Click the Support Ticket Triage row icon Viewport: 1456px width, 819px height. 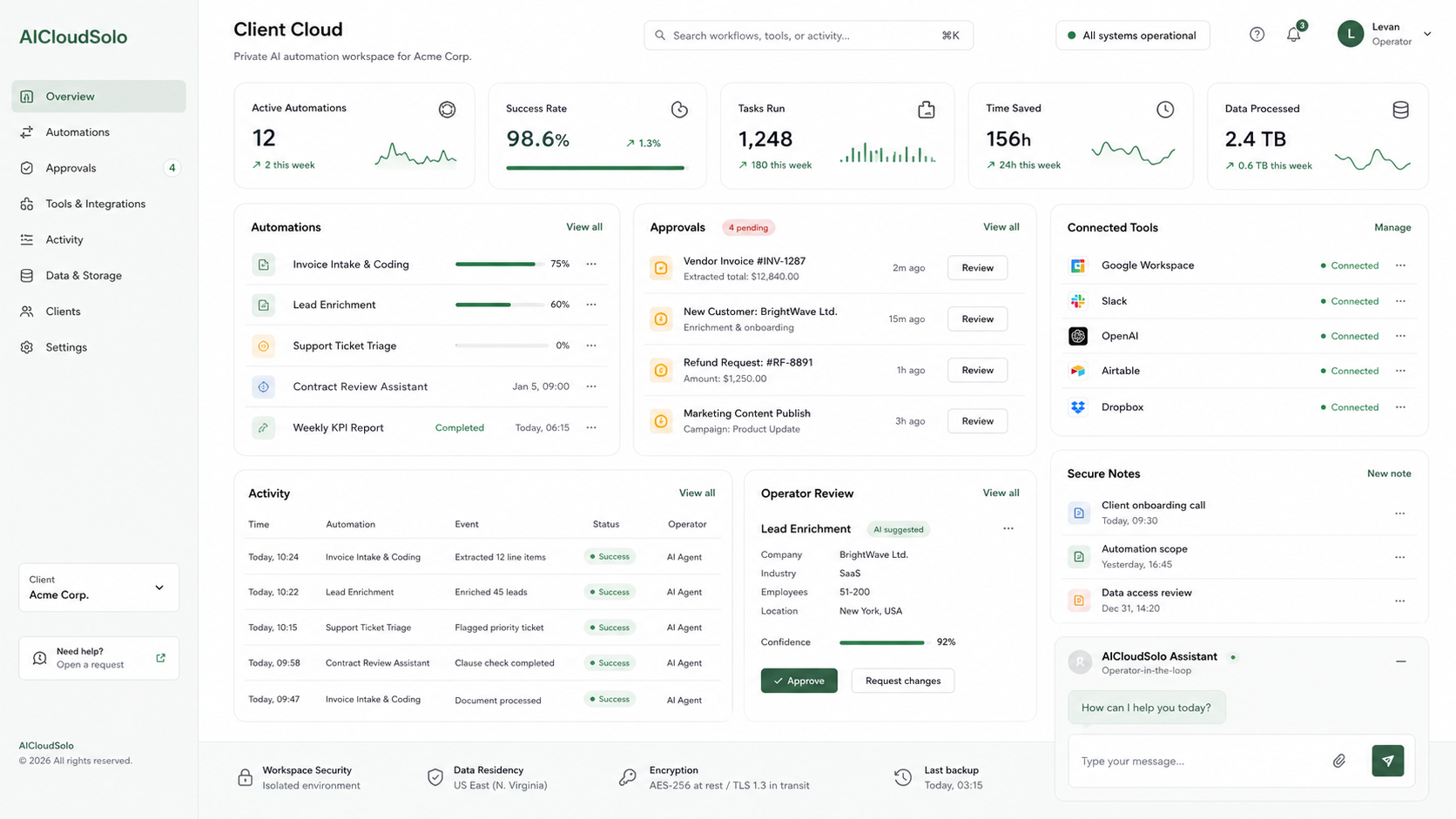click(x=263, y=346)
